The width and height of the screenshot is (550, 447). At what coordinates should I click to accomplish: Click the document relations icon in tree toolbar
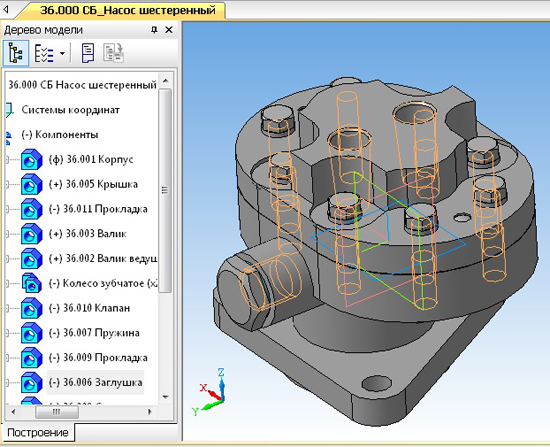(x=88, y=53)
